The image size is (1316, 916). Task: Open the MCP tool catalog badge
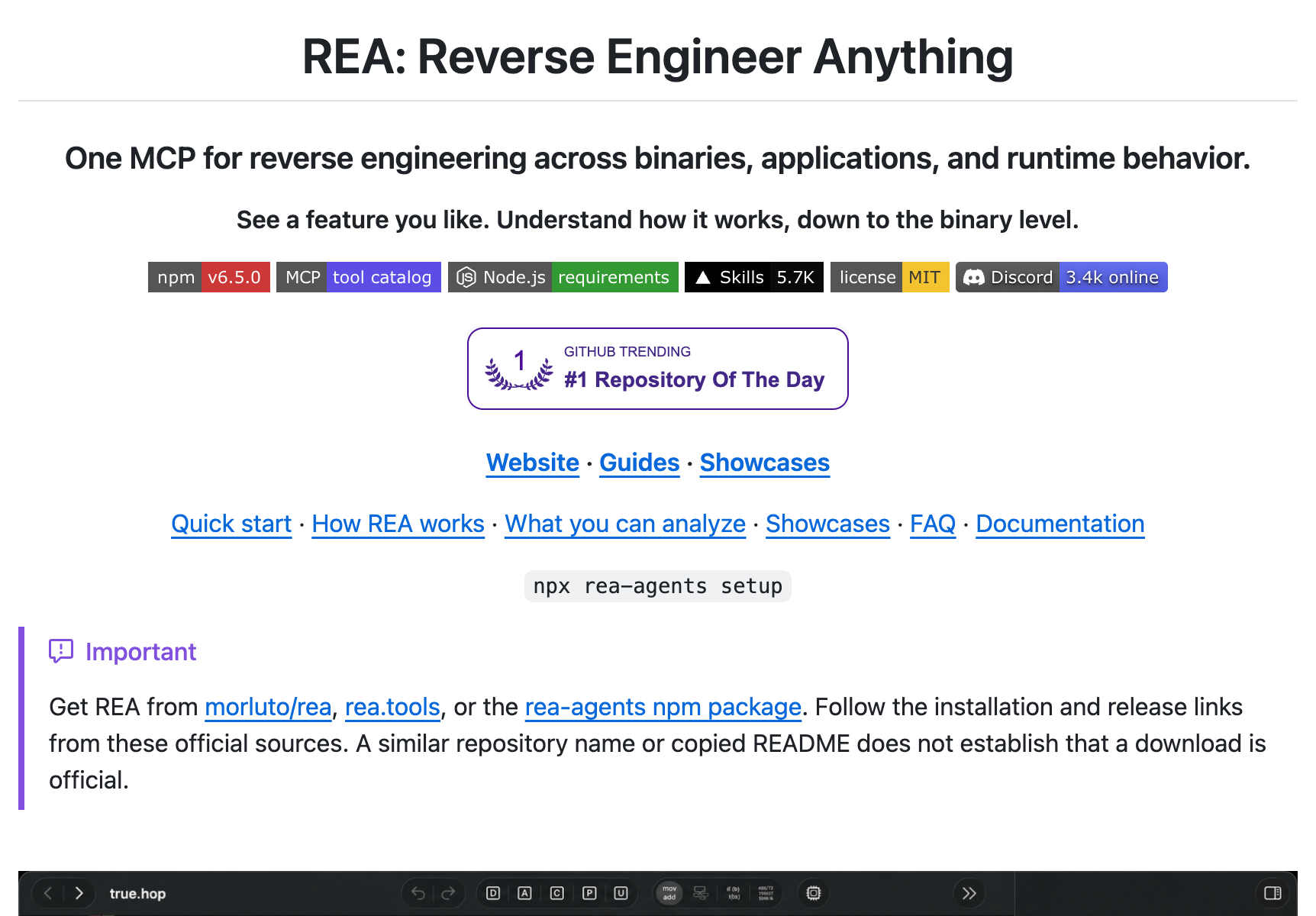point(359,277)
